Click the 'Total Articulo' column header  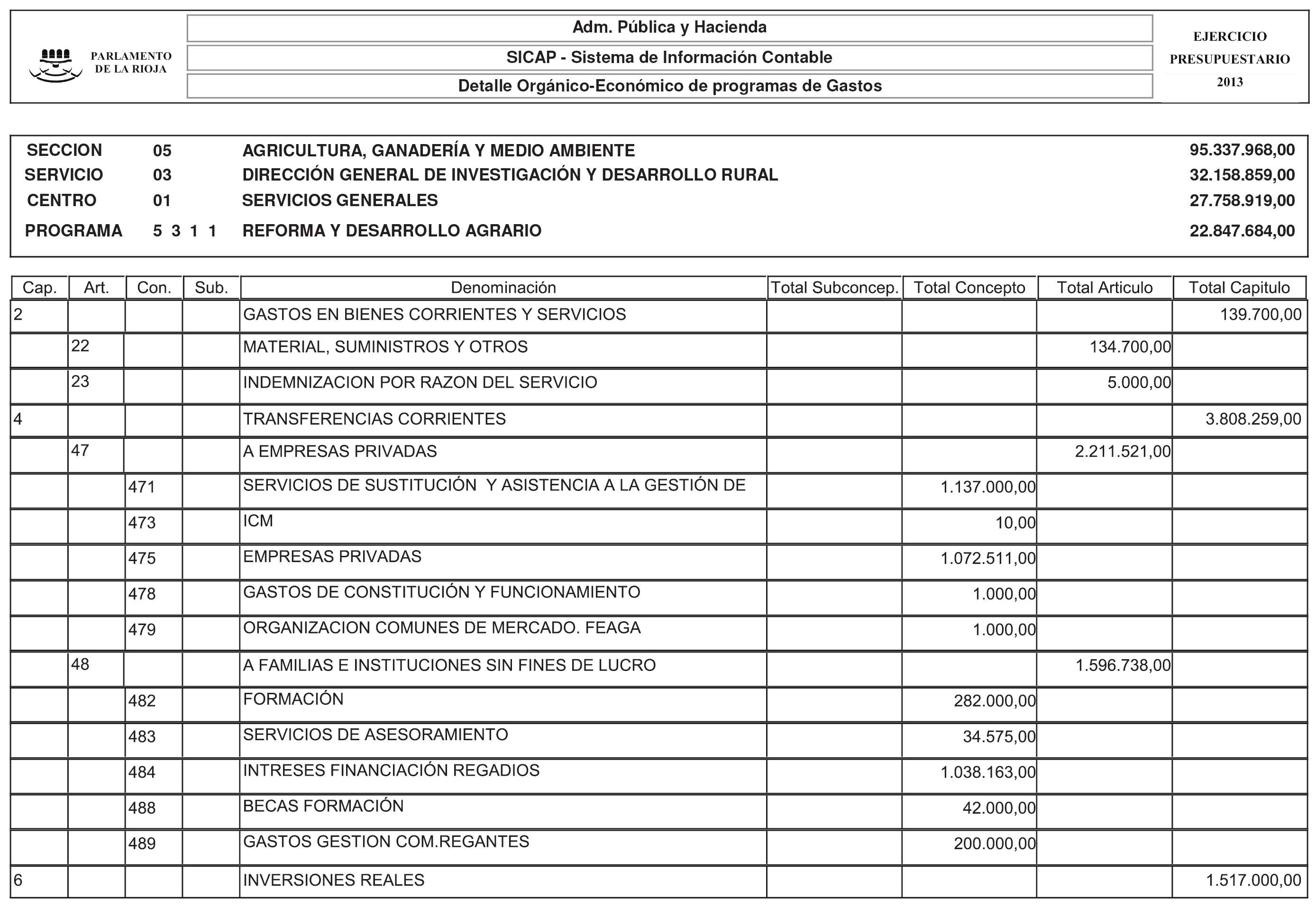point(1105,288)
